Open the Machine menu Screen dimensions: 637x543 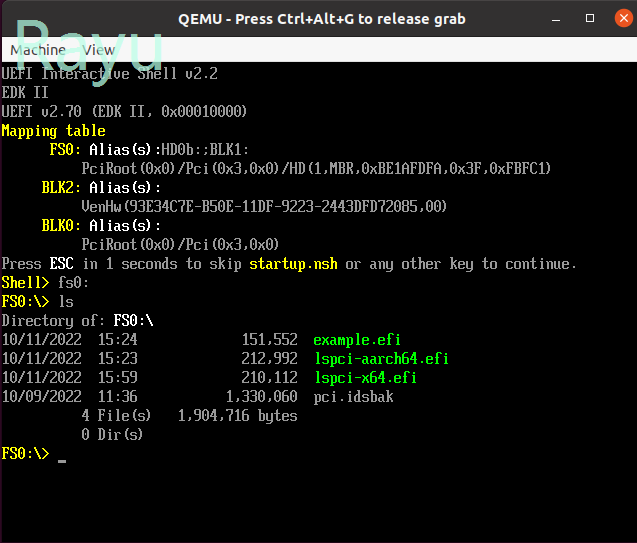[x=38, y=50]
